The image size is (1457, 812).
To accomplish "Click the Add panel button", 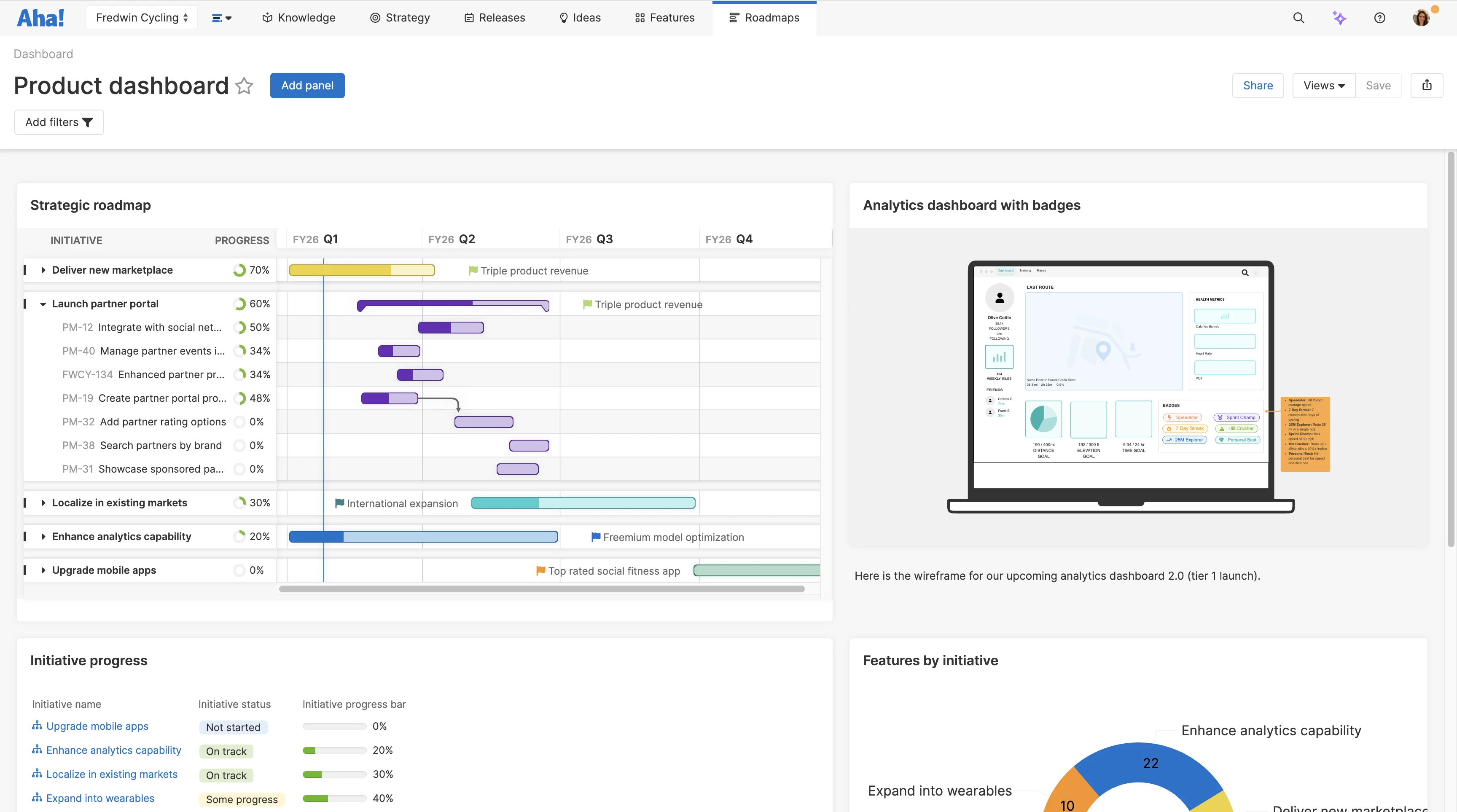I will tap(307, 86).
